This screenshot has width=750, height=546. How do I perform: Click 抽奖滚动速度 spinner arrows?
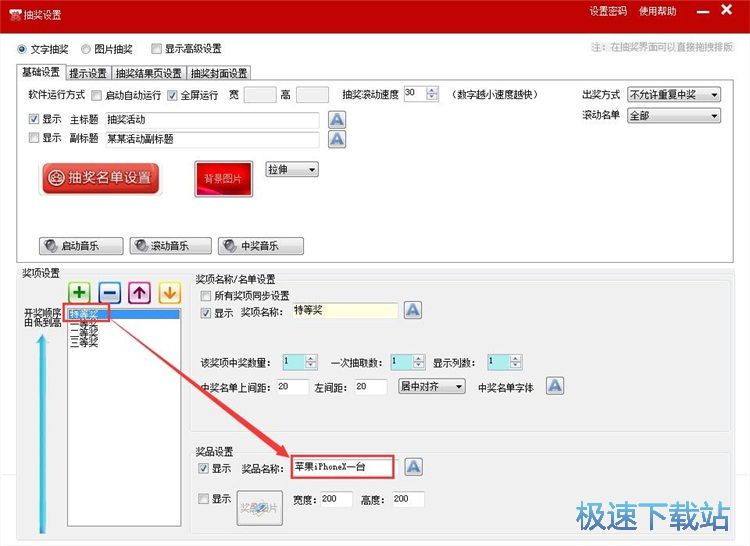pyautogui.click(x=432, y=94)
